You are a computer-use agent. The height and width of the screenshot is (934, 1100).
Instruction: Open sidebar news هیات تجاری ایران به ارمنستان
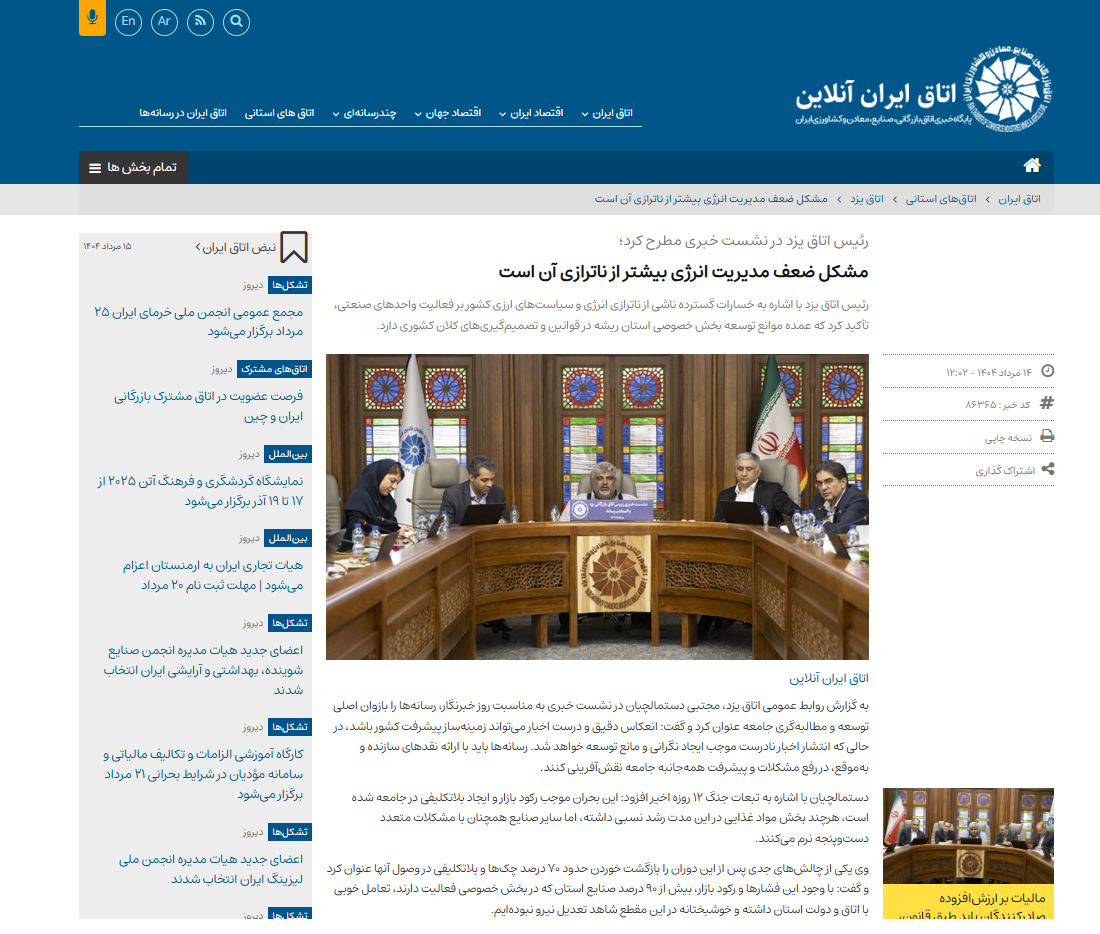(x=213, y=575)
